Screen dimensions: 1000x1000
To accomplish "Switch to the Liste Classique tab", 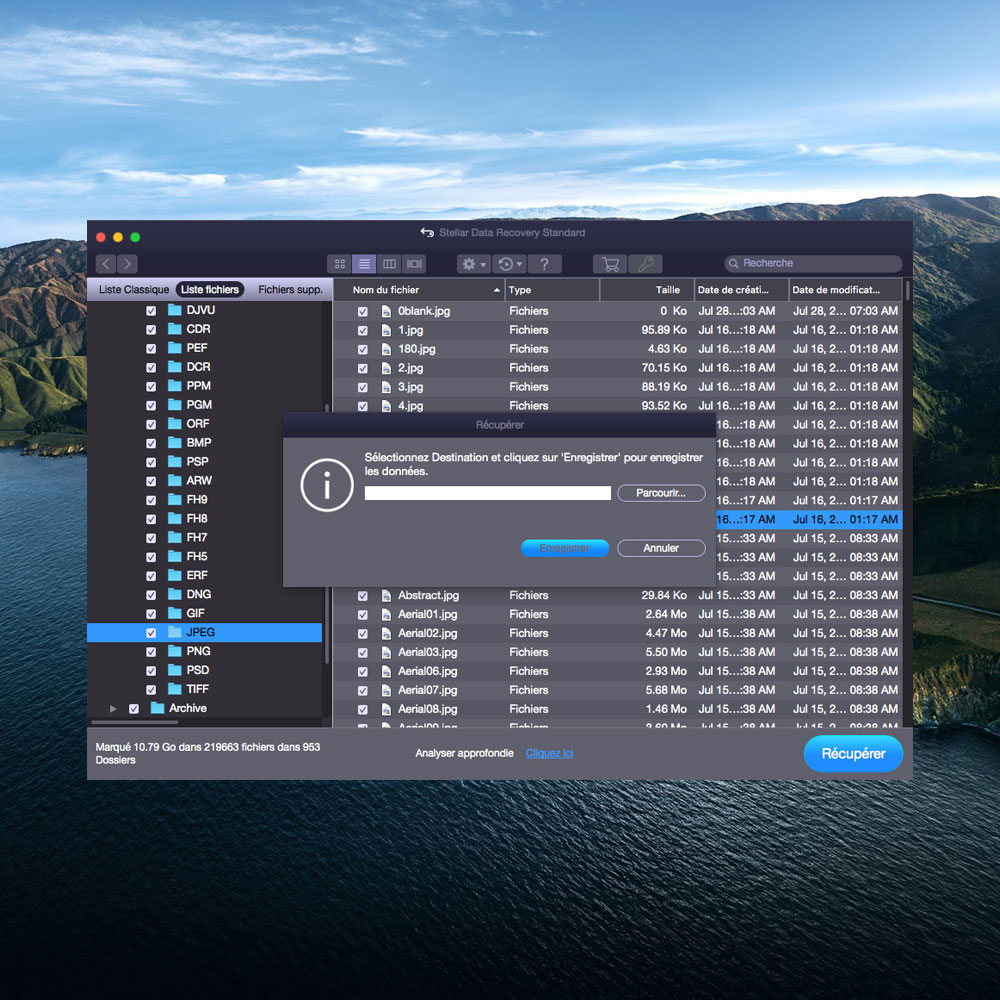I will [x=134, y=290].
